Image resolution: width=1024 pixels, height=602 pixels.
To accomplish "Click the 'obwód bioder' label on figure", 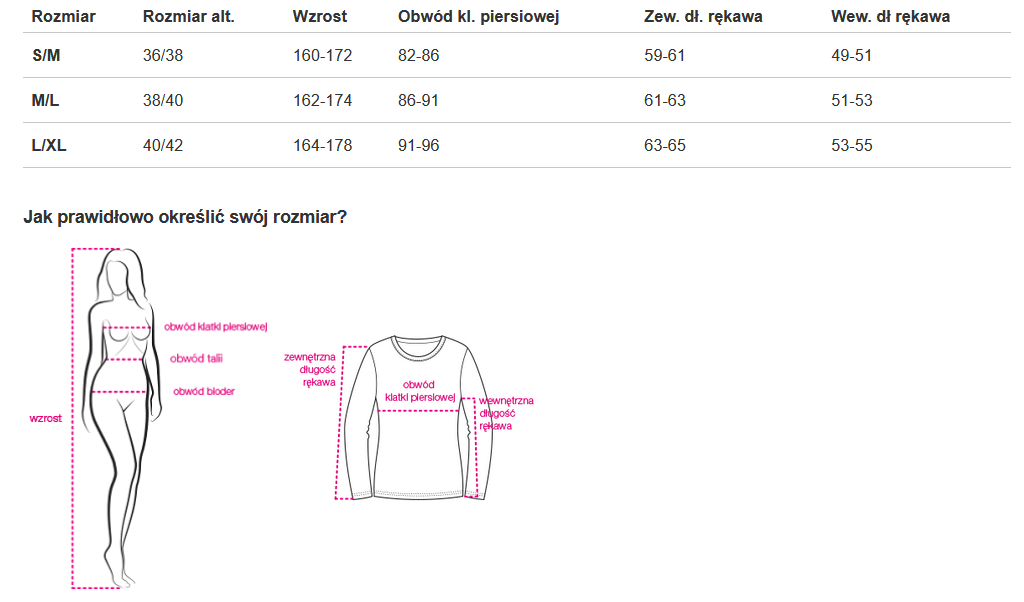I will (204, 392).
